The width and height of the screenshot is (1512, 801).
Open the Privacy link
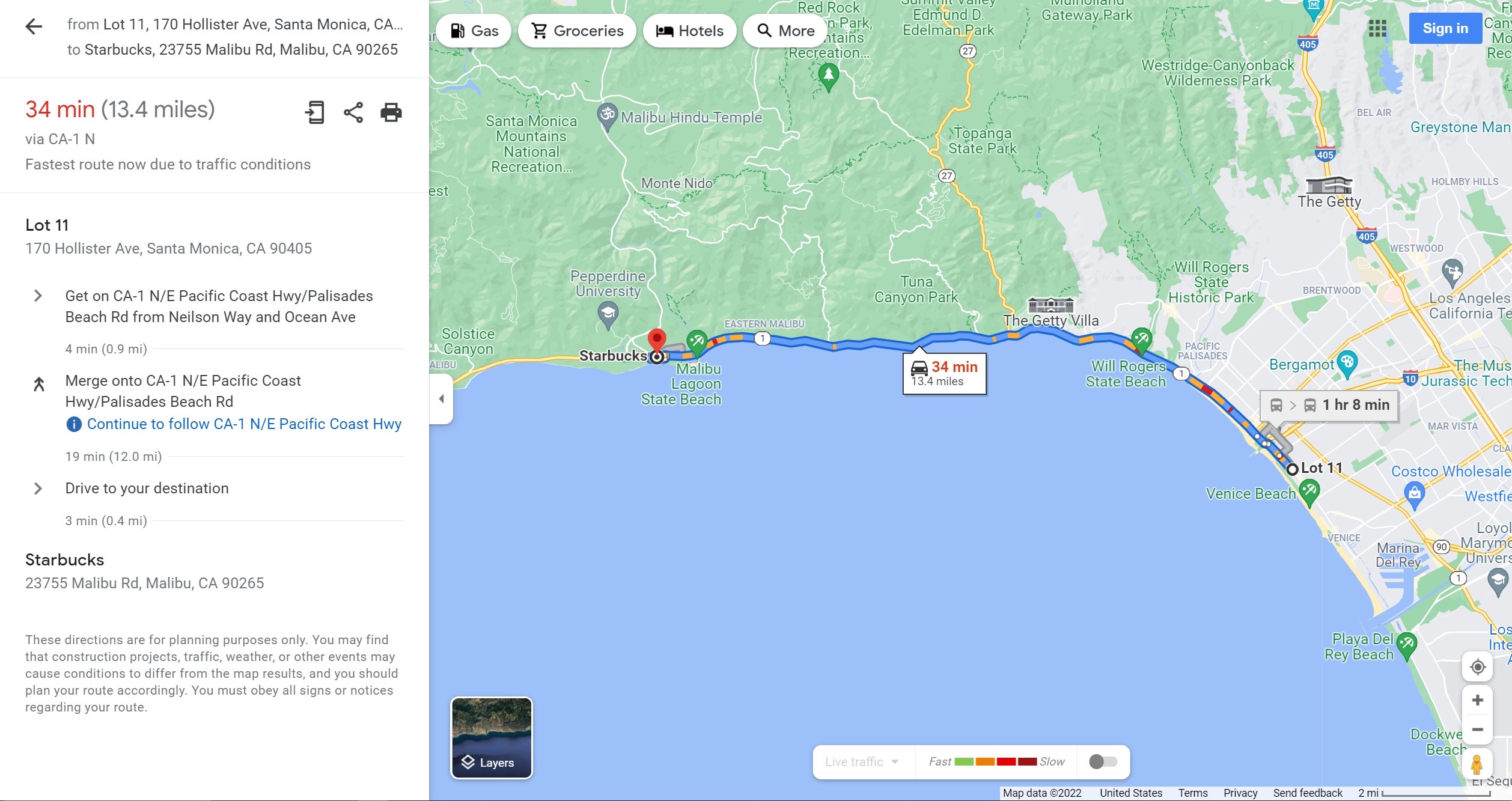click(1240, 793)
